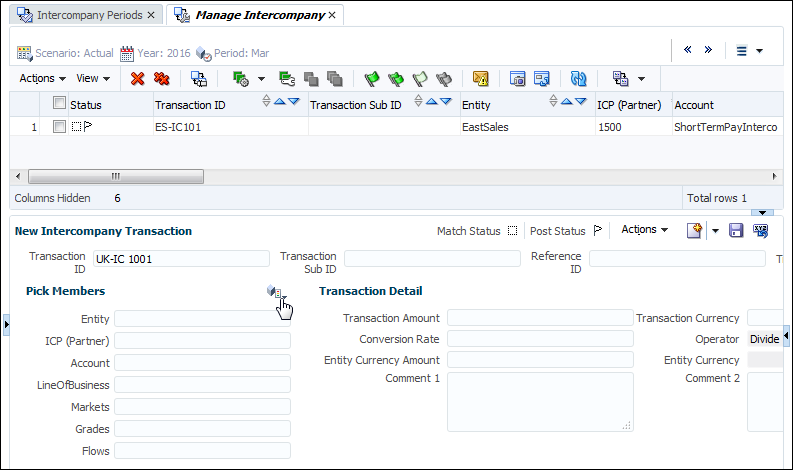
Task: Click the XYZ reset transaction icon
Action: [x=760, y=230]
